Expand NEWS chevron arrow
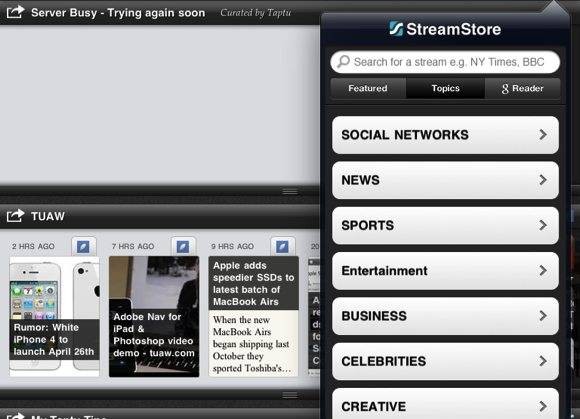The height and width of the screenshot is (419, 580). pyautogui.click(x=543, y=180)
